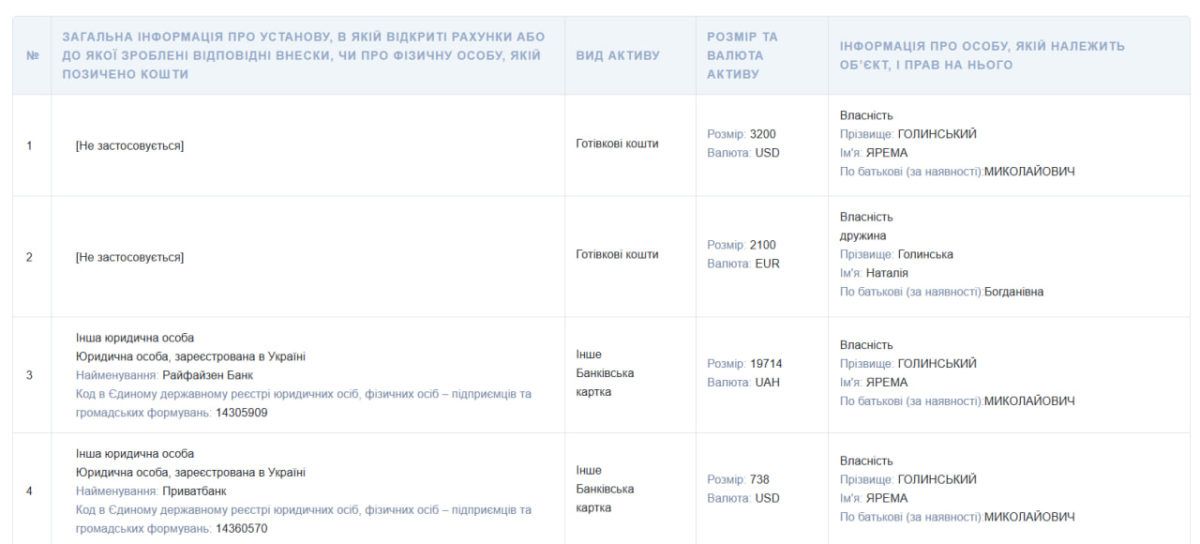Click "Готівкові кошти" in the first row
This screenshot has width=1200, height=544.
[617, 143]
